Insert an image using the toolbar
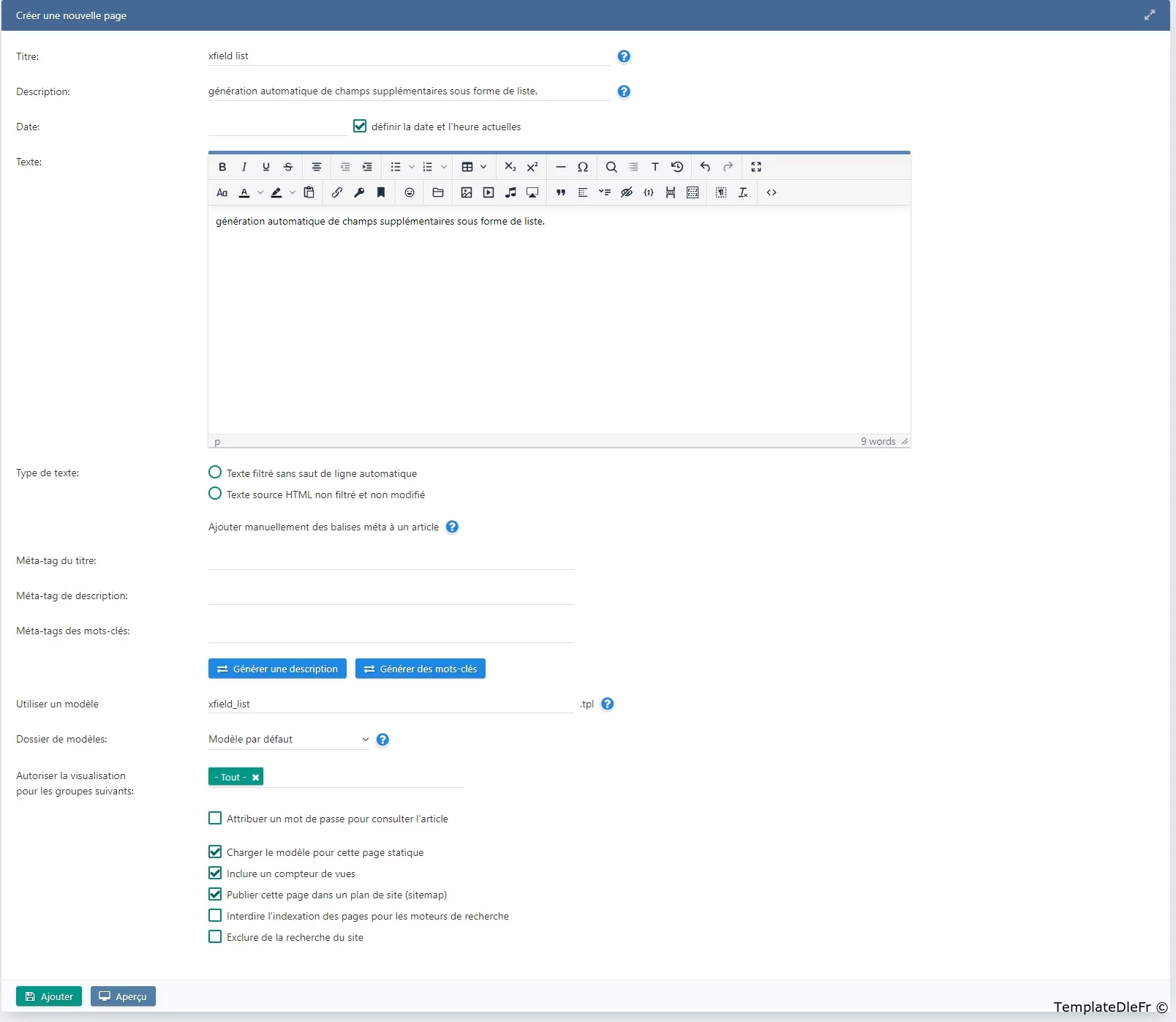 click(467, 192)
